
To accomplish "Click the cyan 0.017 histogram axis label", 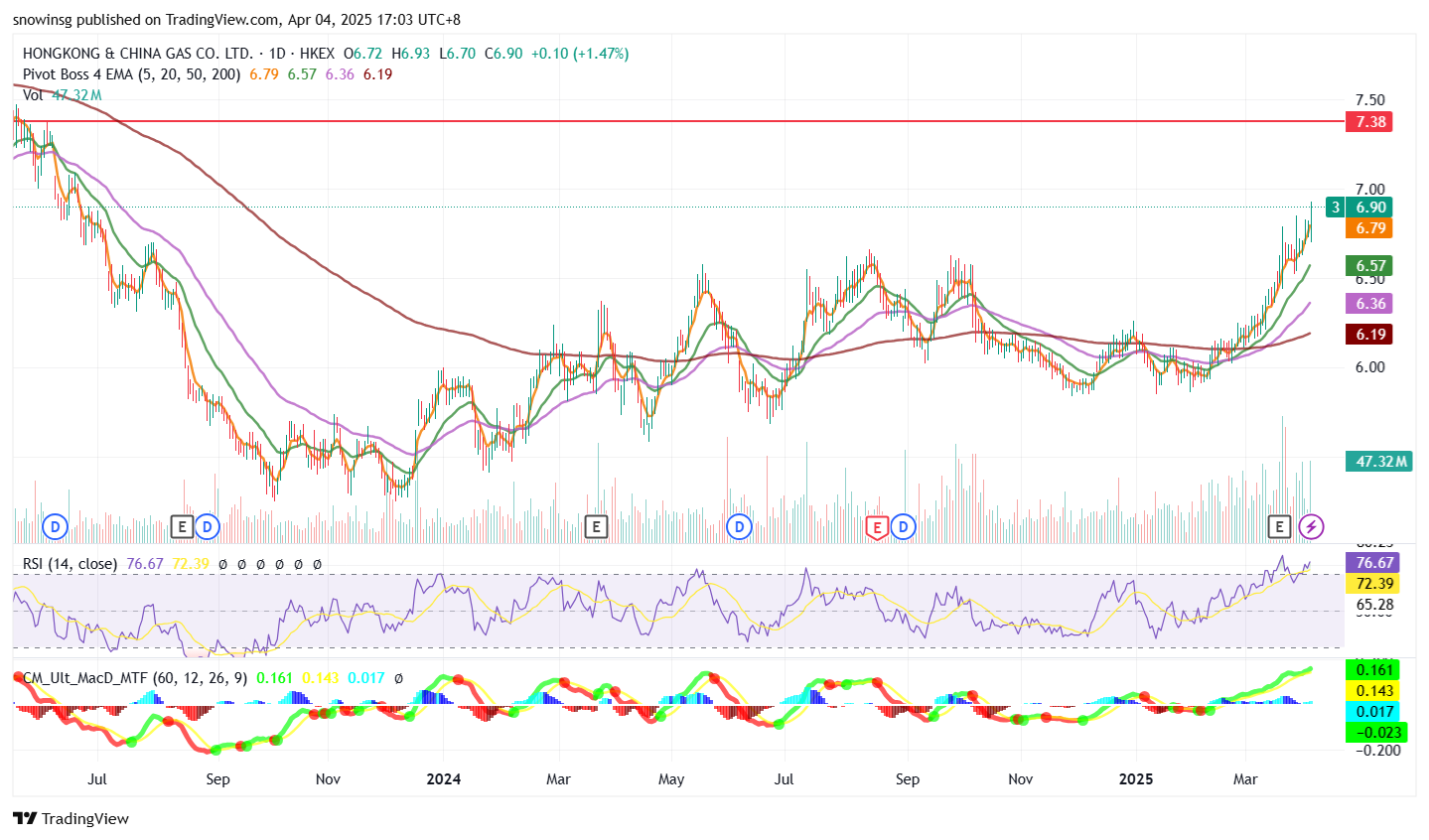I will tap(1371, 712).
